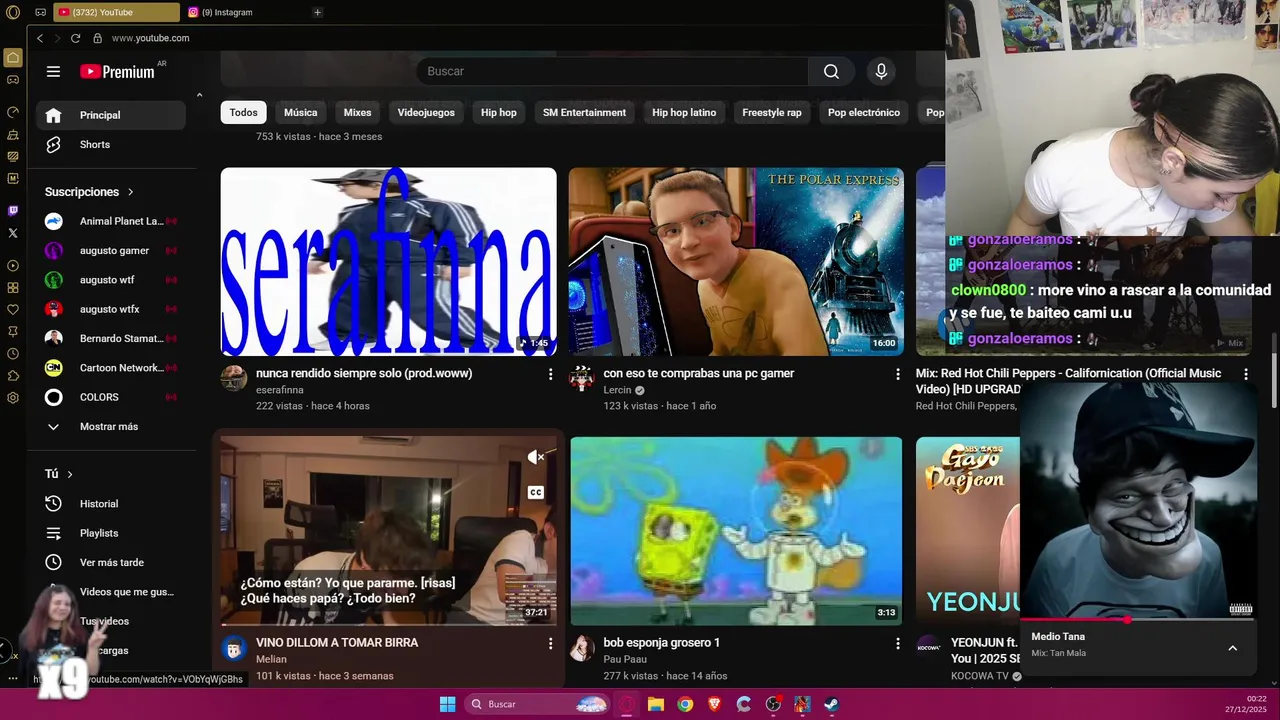Viewport: 1280px width, 720px height.
Task: Click the YouTube Buscar search field
Action: (612, 71)
